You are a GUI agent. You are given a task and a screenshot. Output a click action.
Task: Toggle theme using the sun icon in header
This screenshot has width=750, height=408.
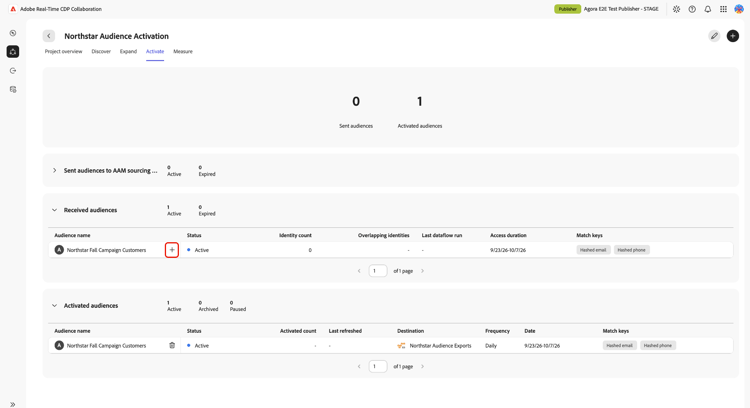pyautogui.click(x=676, y=9)
